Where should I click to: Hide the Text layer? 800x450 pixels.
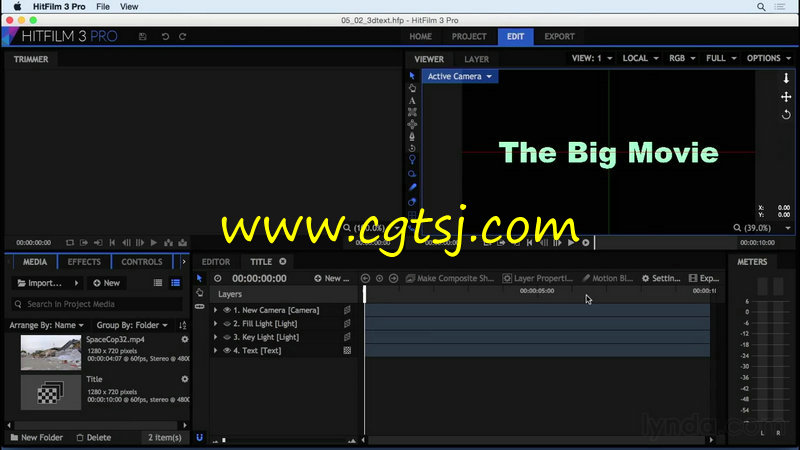pos(227,351)
